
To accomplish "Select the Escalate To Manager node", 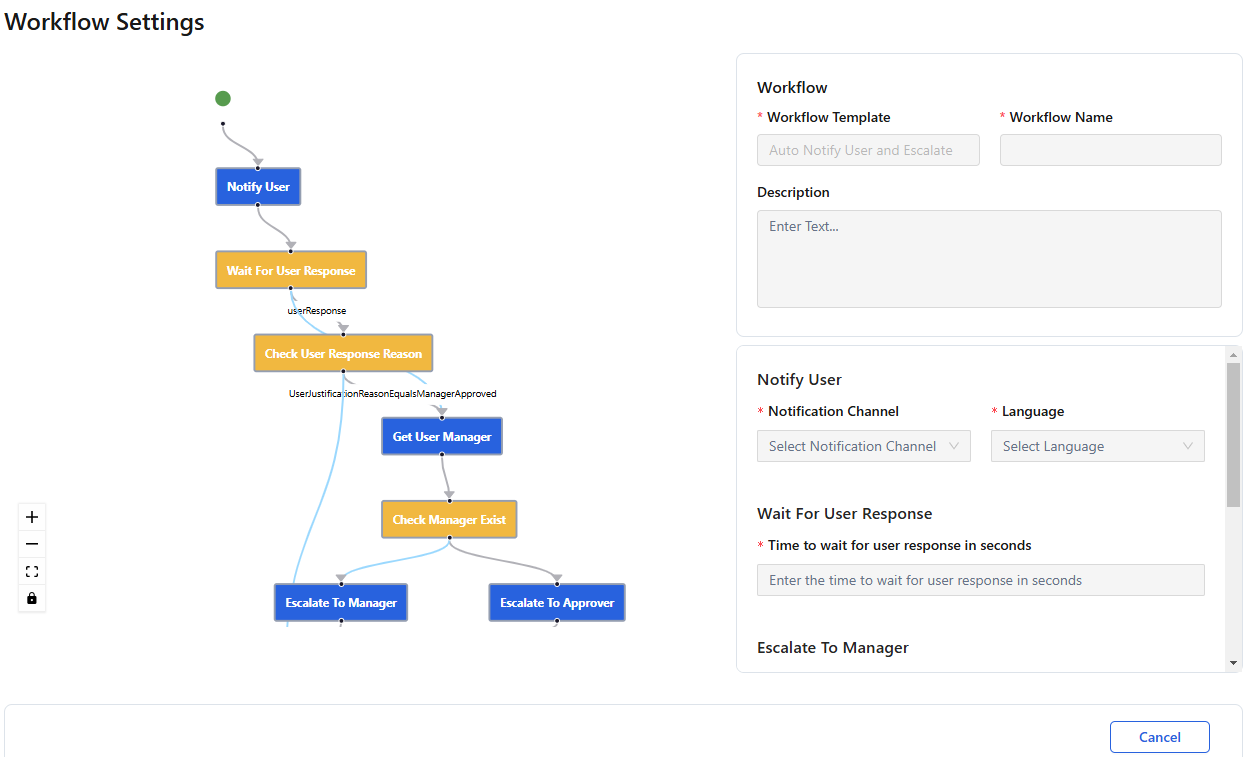I will pyautogui.click(x=341, y=602).
